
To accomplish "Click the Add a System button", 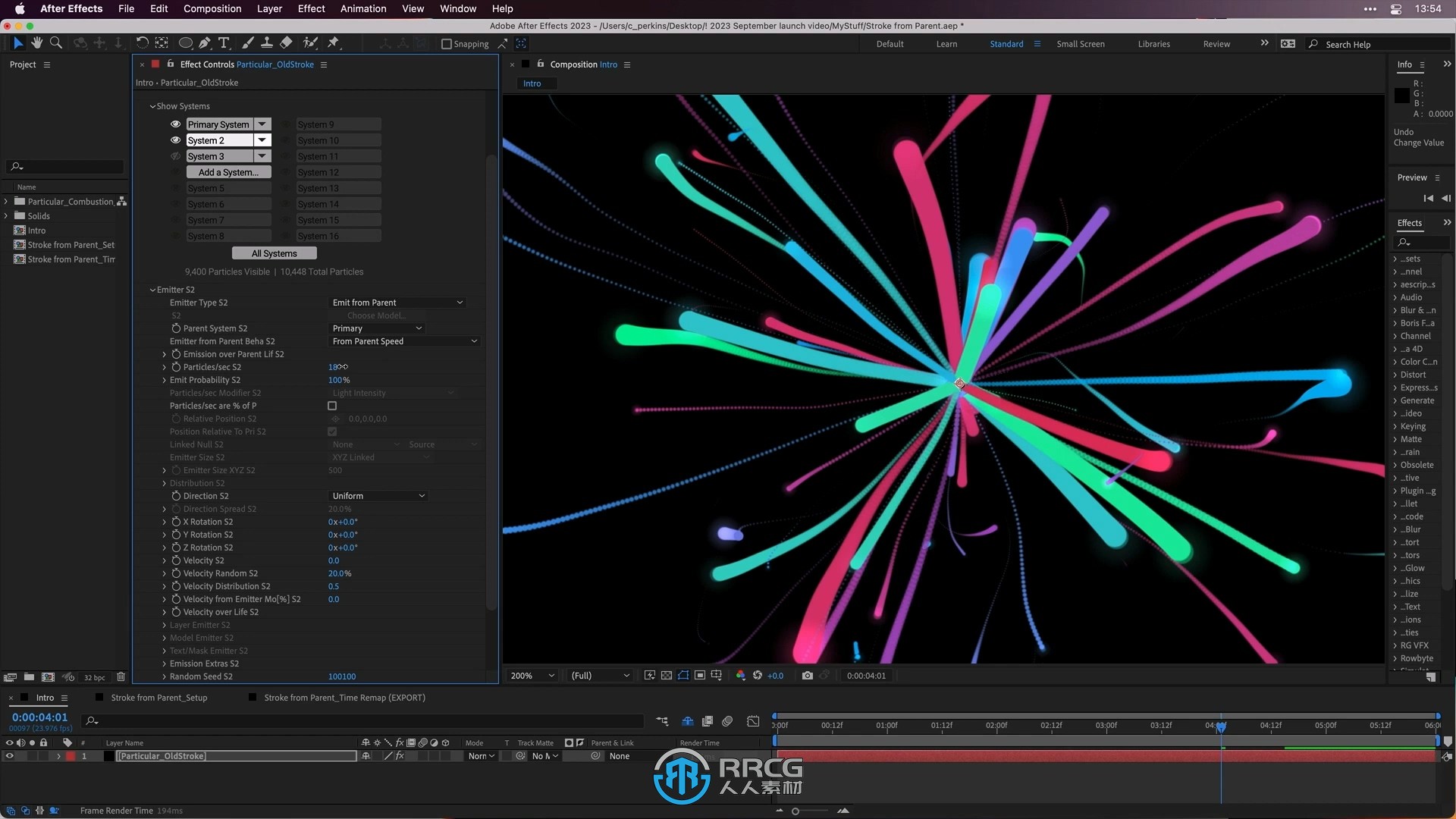I will [x=227, y=172].
